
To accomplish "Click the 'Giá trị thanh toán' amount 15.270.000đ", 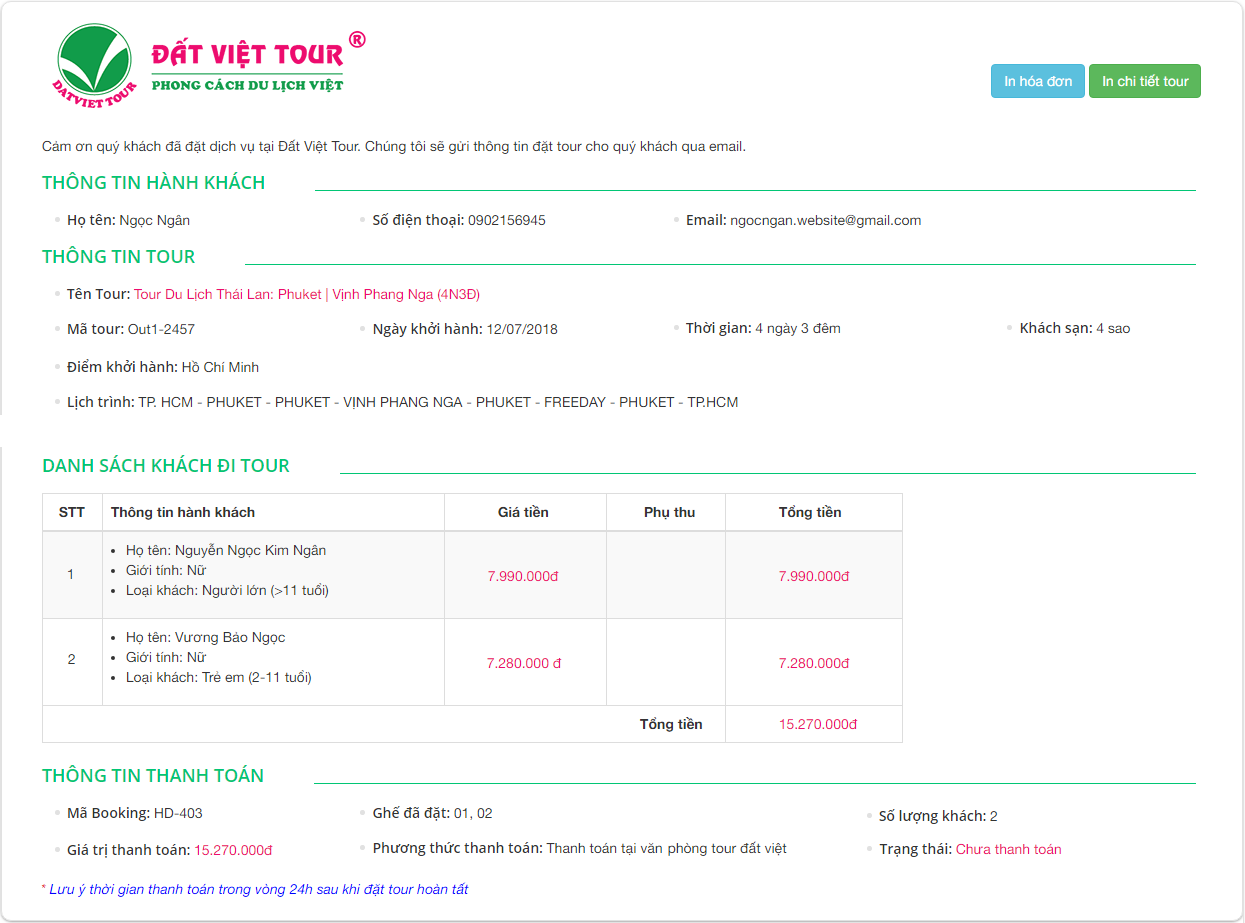I will (x=233, y=850).
